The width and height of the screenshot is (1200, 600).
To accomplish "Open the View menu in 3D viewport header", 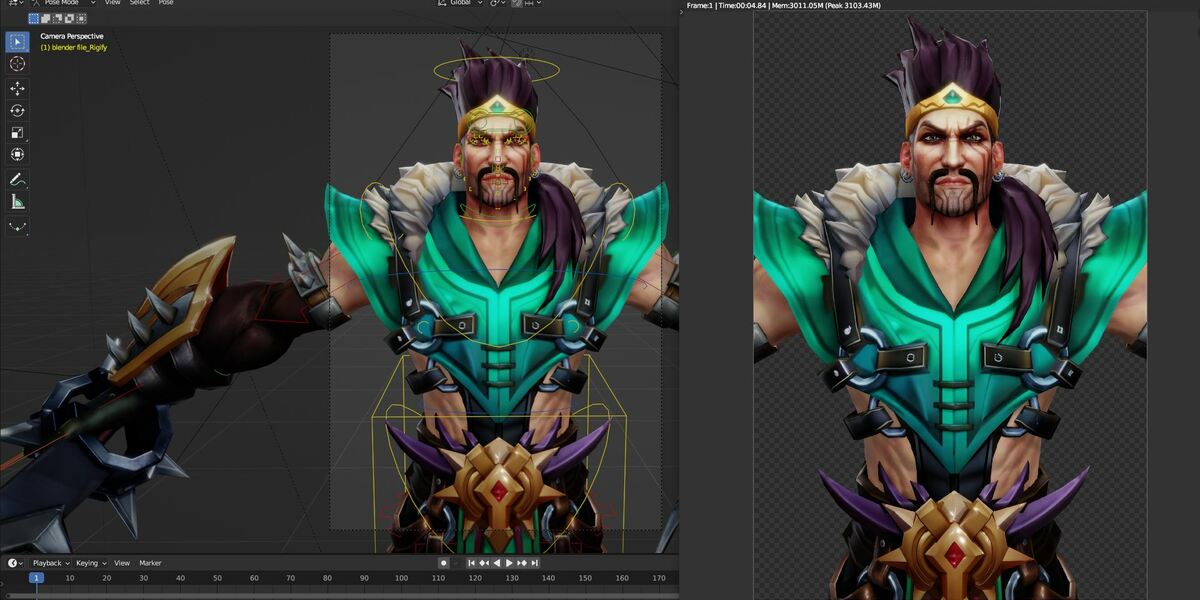I will pos(113,3).
